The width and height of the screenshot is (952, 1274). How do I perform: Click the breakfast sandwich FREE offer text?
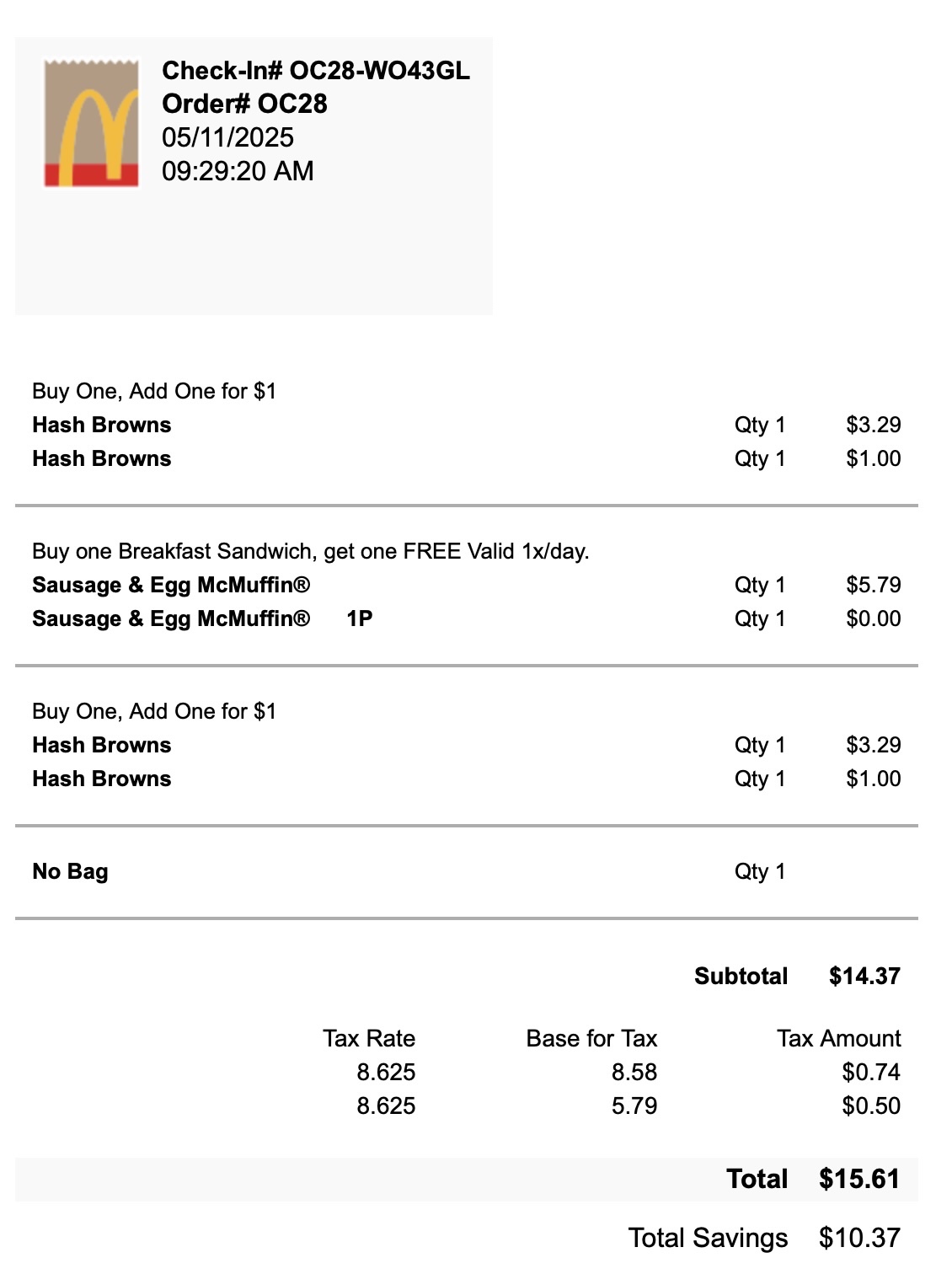click(310, 551)
